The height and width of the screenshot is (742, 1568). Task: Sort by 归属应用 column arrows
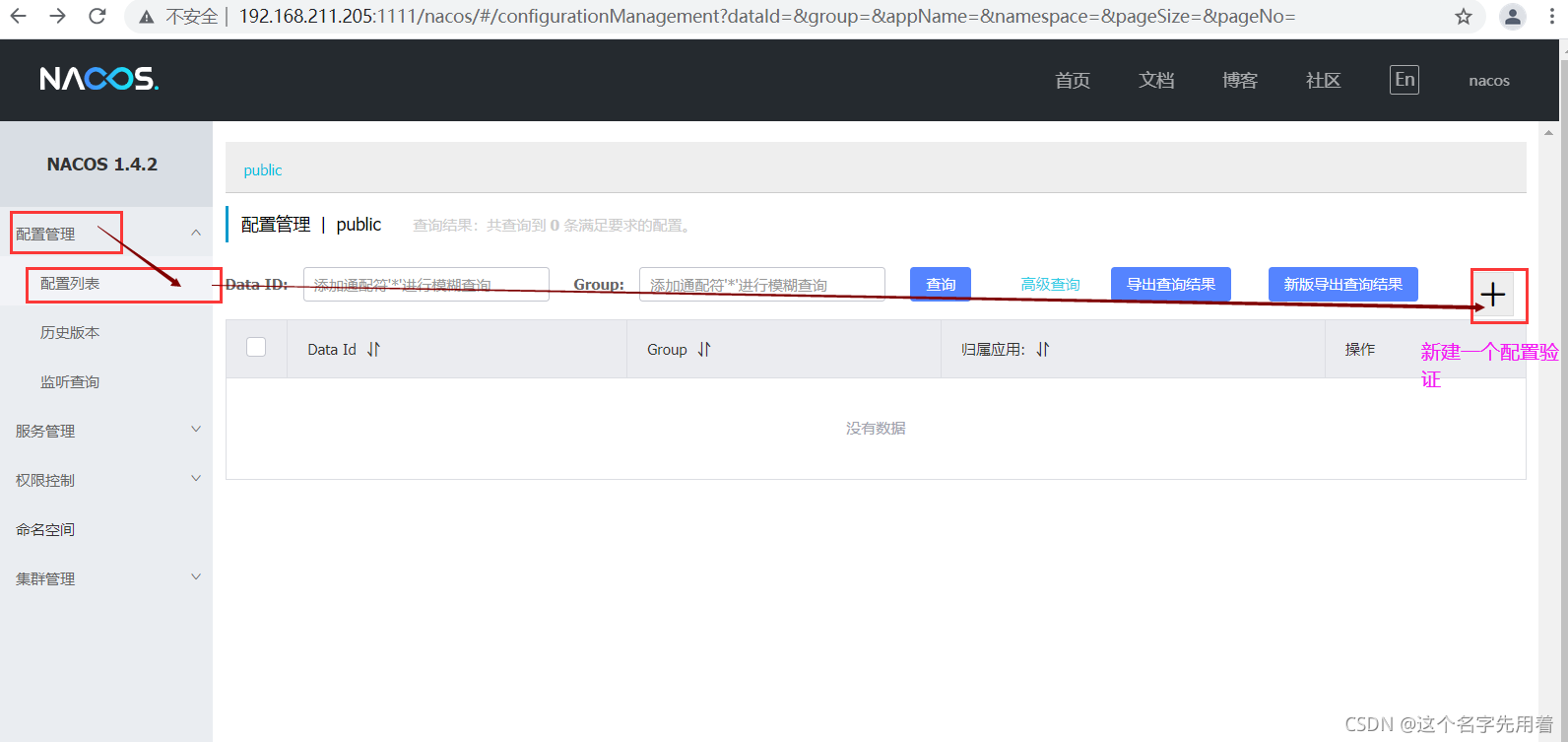[1043, 349]
